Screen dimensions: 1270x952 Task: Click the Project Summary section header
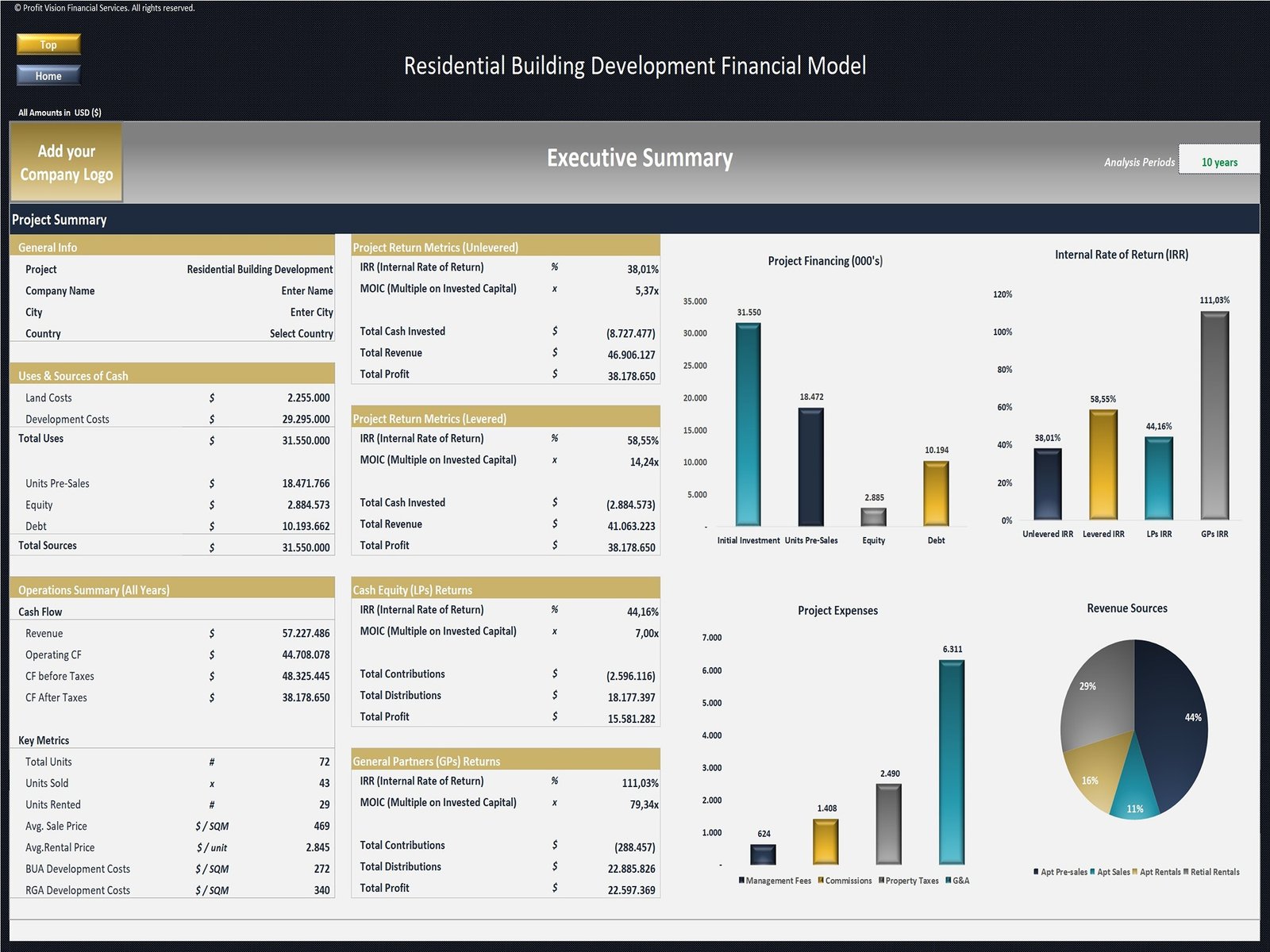pos(60,220)
